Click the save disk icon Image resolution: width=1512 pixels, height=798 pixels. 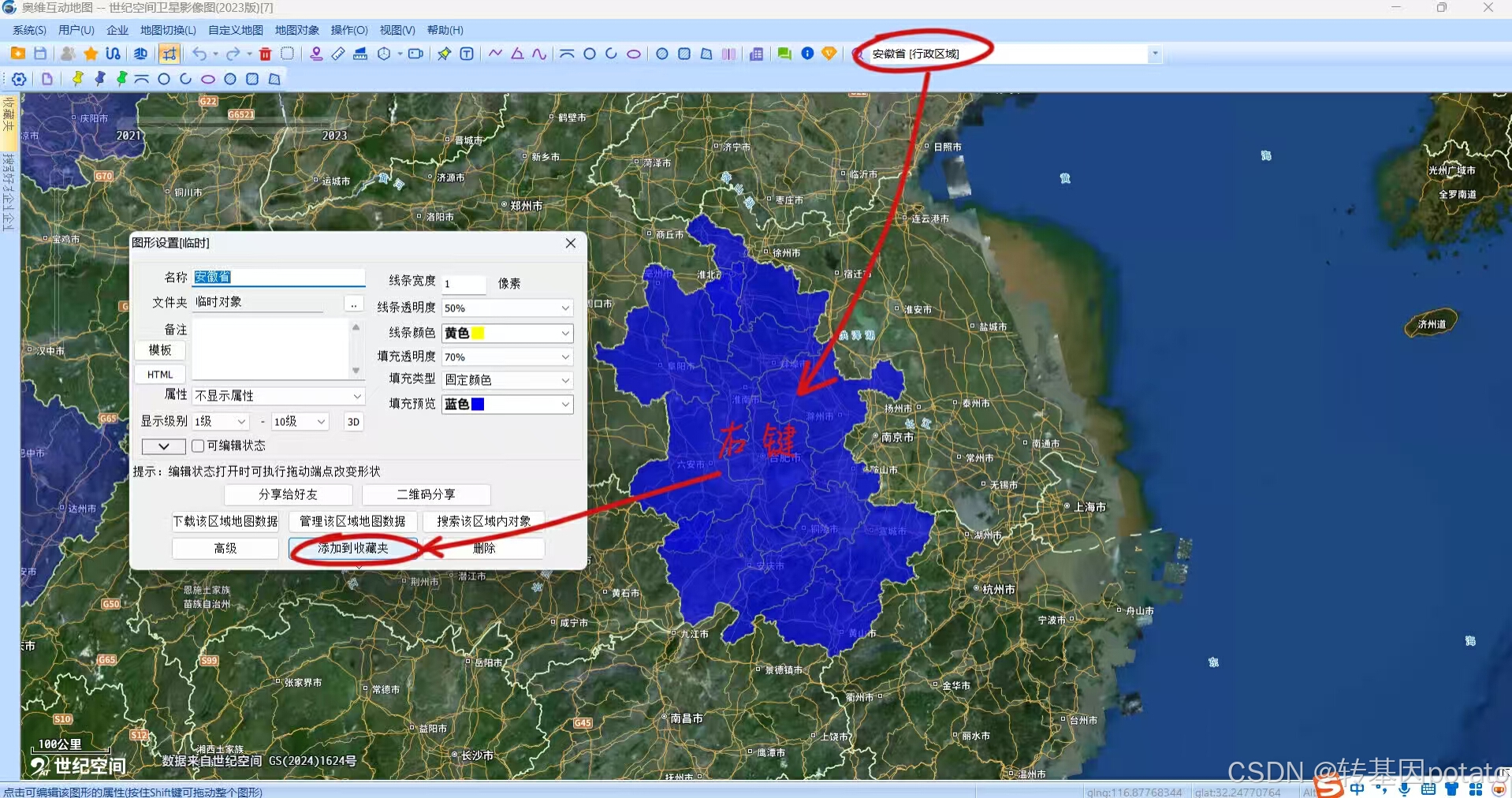(40, 54)
